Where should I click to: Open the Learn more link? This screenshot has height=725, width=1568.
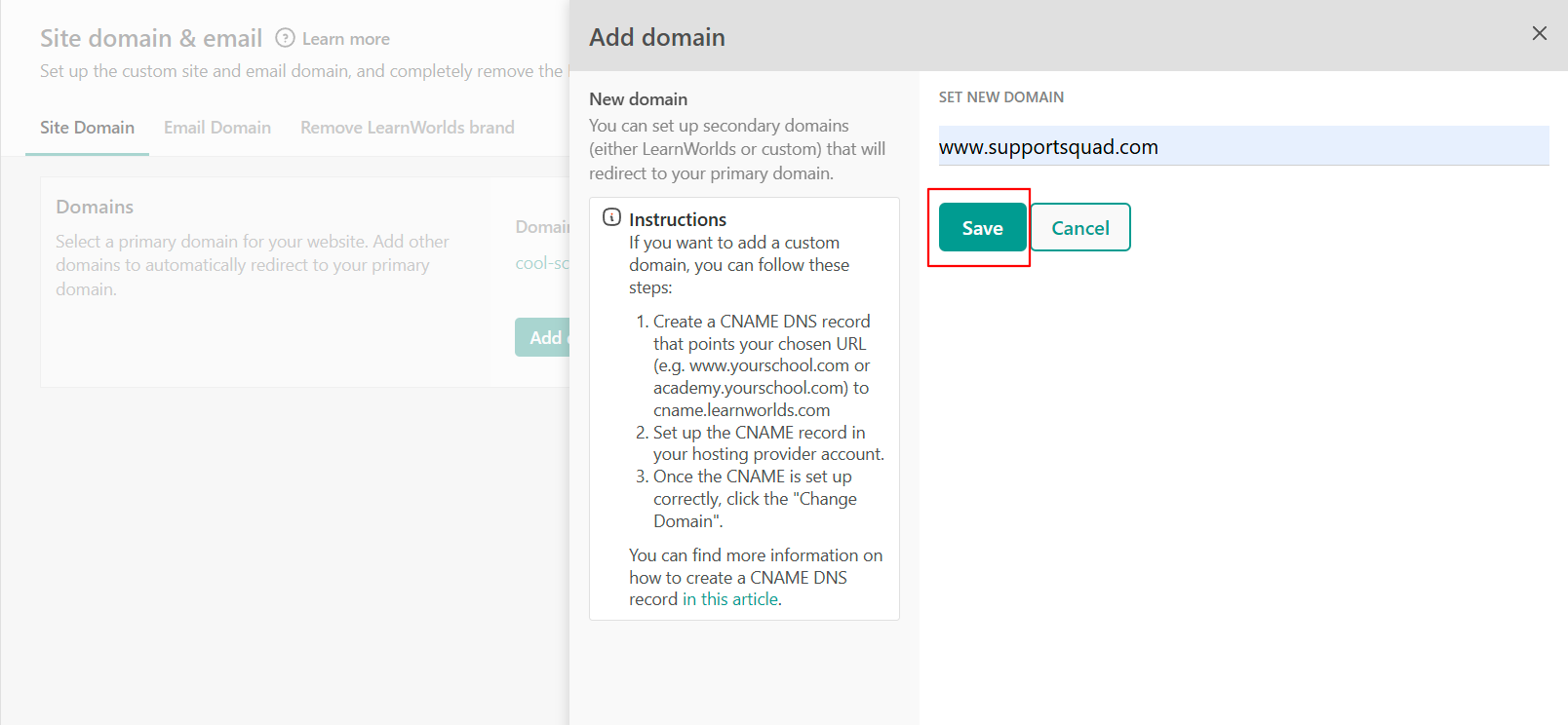(346, 39)
